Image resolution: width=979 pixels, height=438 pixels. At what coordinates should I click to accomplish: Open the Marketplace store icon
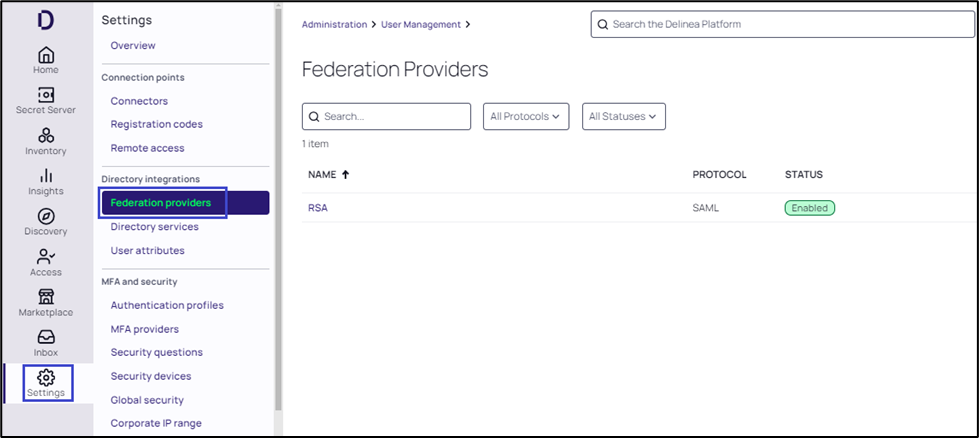pos(45,297)
